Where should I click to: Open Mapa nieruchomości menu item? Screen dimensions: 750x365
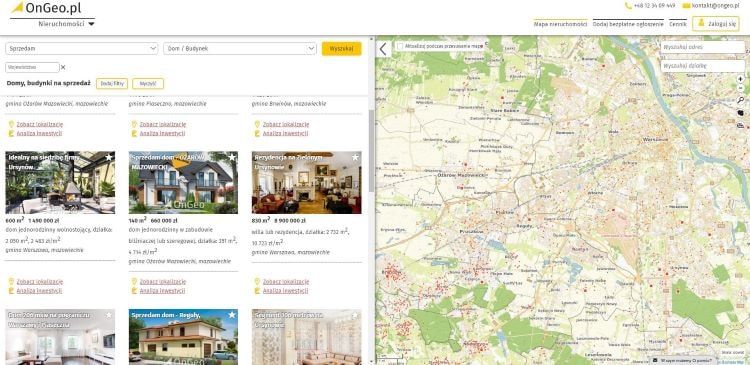(560, 23)
